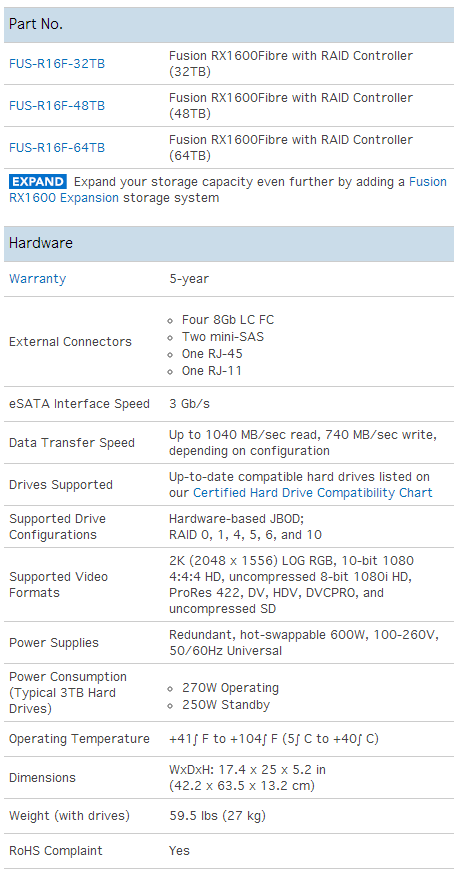Click the Data Transfer Speed row label
Viewport: 458px width, 873px height.
(72, 443)
